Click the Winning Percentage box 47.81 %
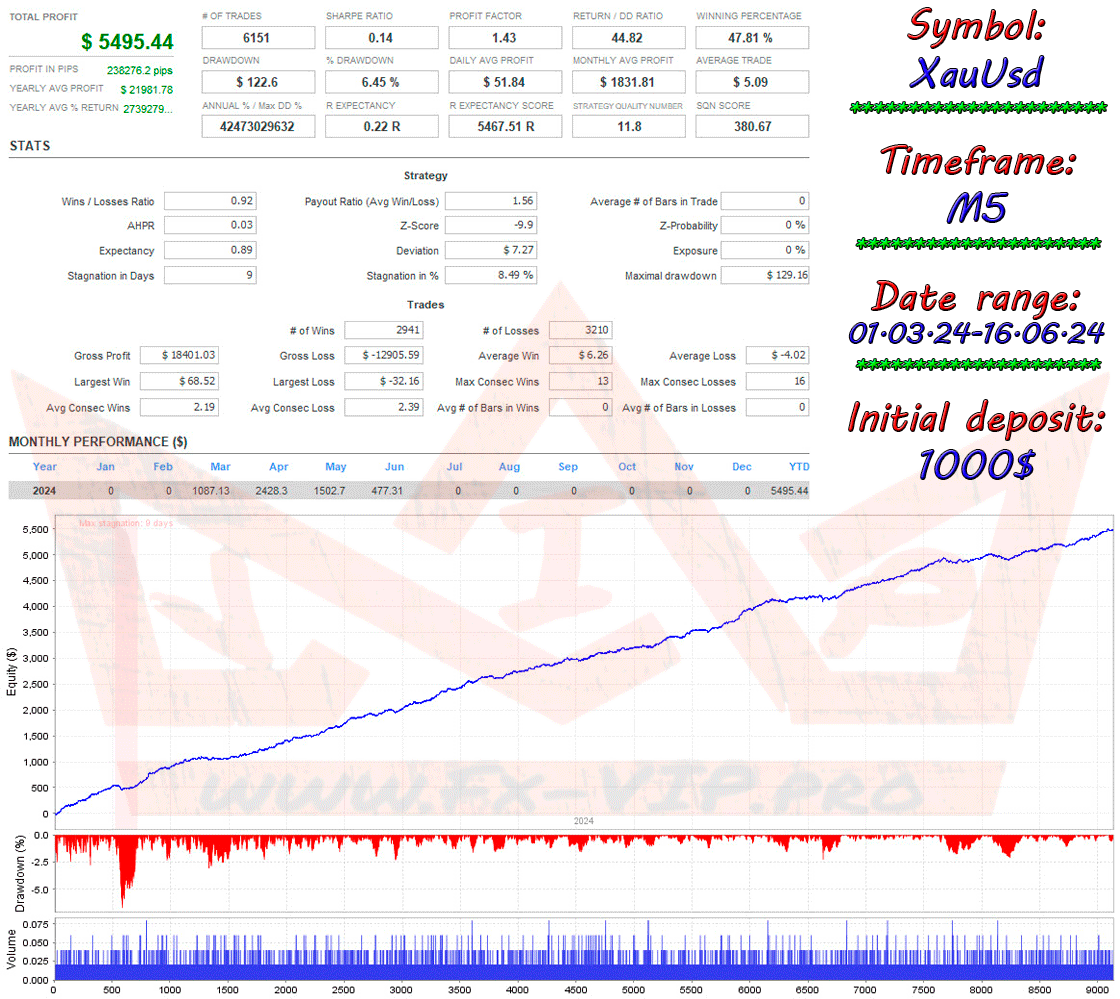Screen dimensions: 1120x999 tap(751, 38)
